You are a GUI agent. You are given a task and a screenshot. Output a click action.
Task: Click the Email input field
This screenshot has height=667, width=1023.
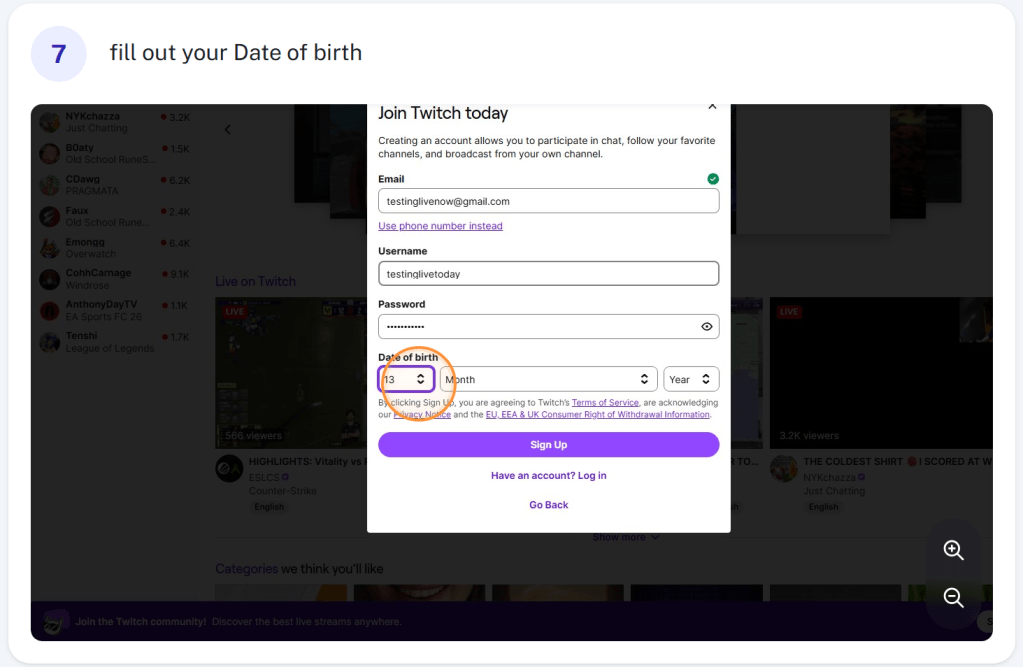(549, 201)
